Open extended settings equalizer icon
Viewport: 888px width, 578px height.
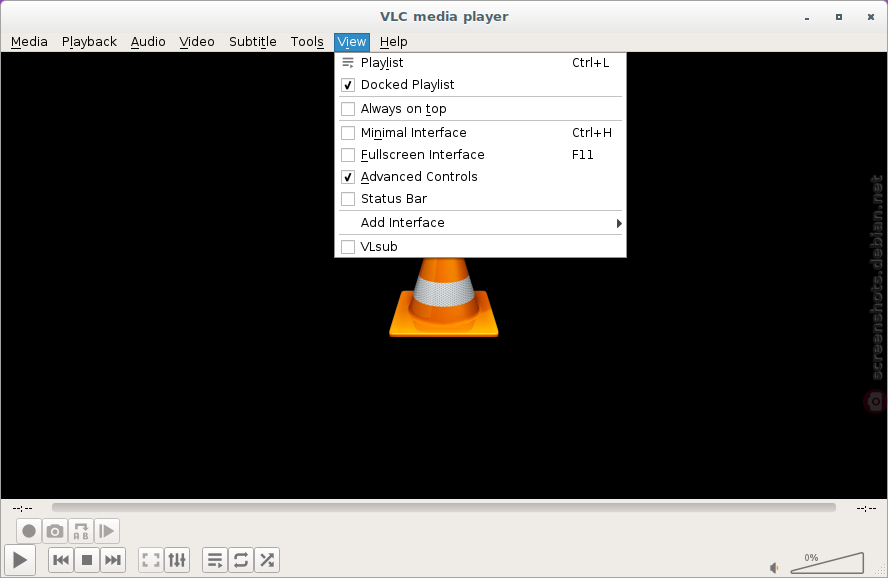coord(177,560)
